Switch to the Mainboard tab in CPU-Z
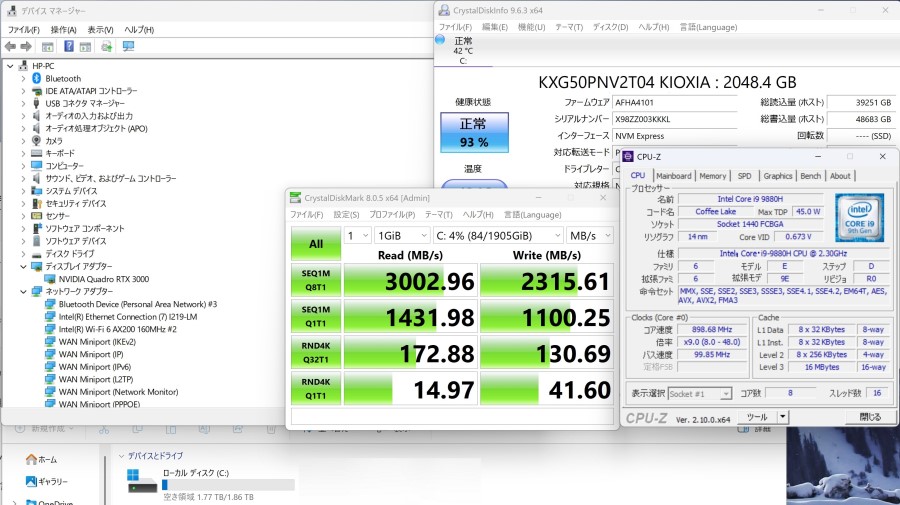This screenshot has width=900, height=505. [x=674, y=176]
